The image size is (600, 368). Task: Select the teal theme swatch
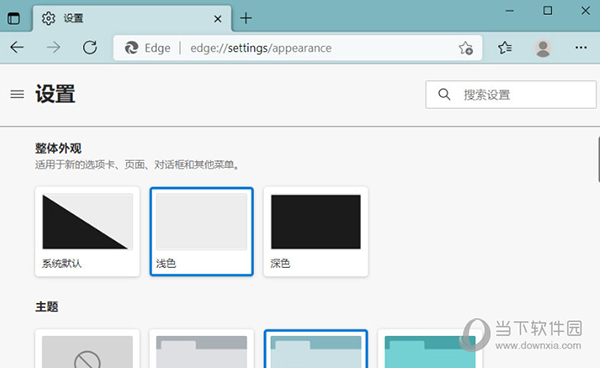[x=430, y=349]
